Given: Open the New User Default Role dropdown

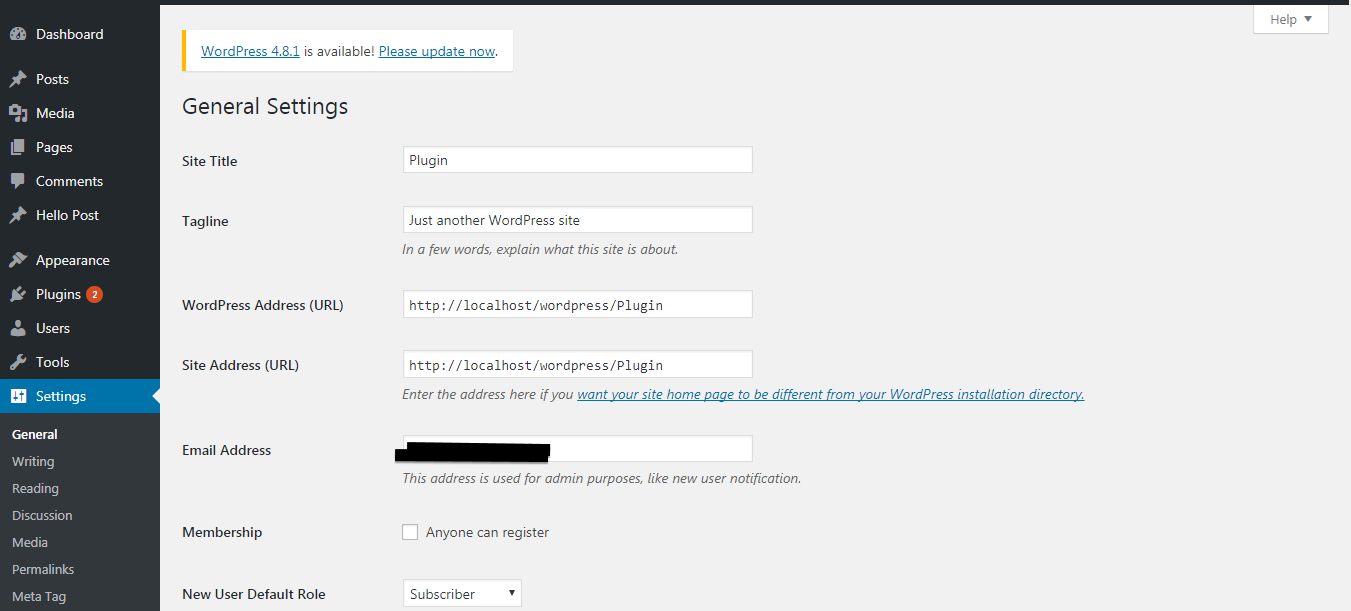Looking at the screenshot, I should (x=462, y=594).
